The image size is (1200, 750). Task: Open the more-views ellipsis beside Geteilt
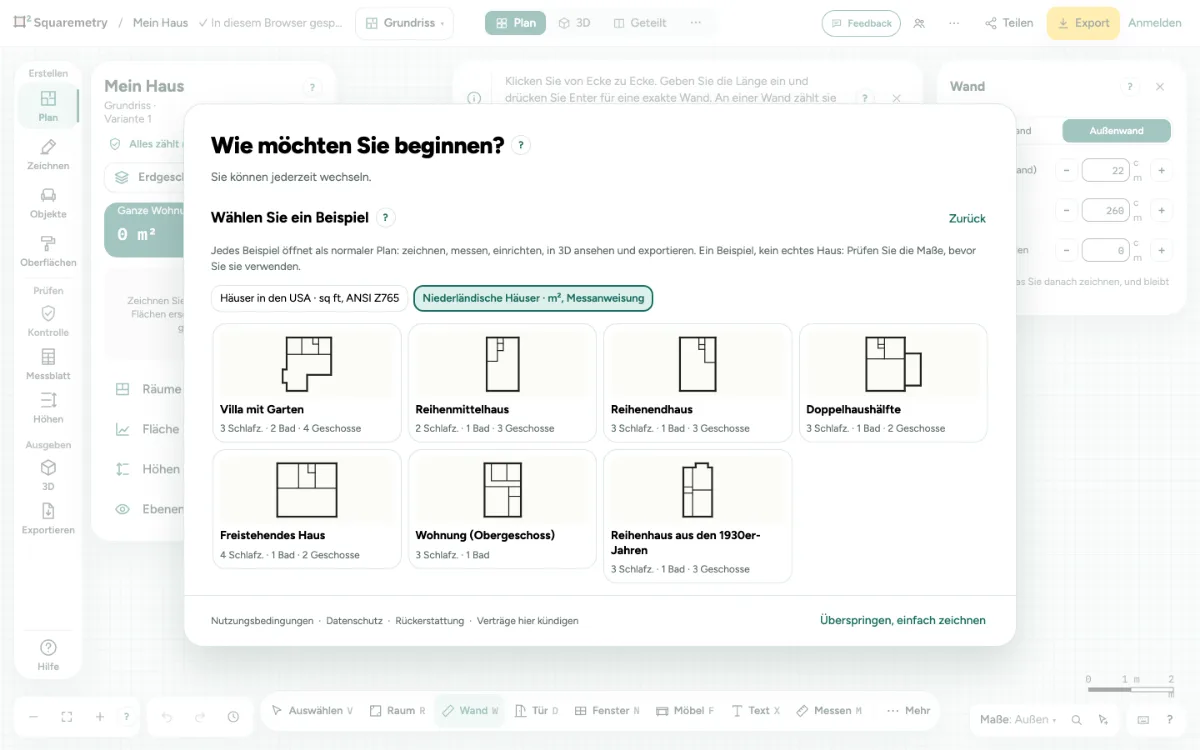(x=696, y=23)
